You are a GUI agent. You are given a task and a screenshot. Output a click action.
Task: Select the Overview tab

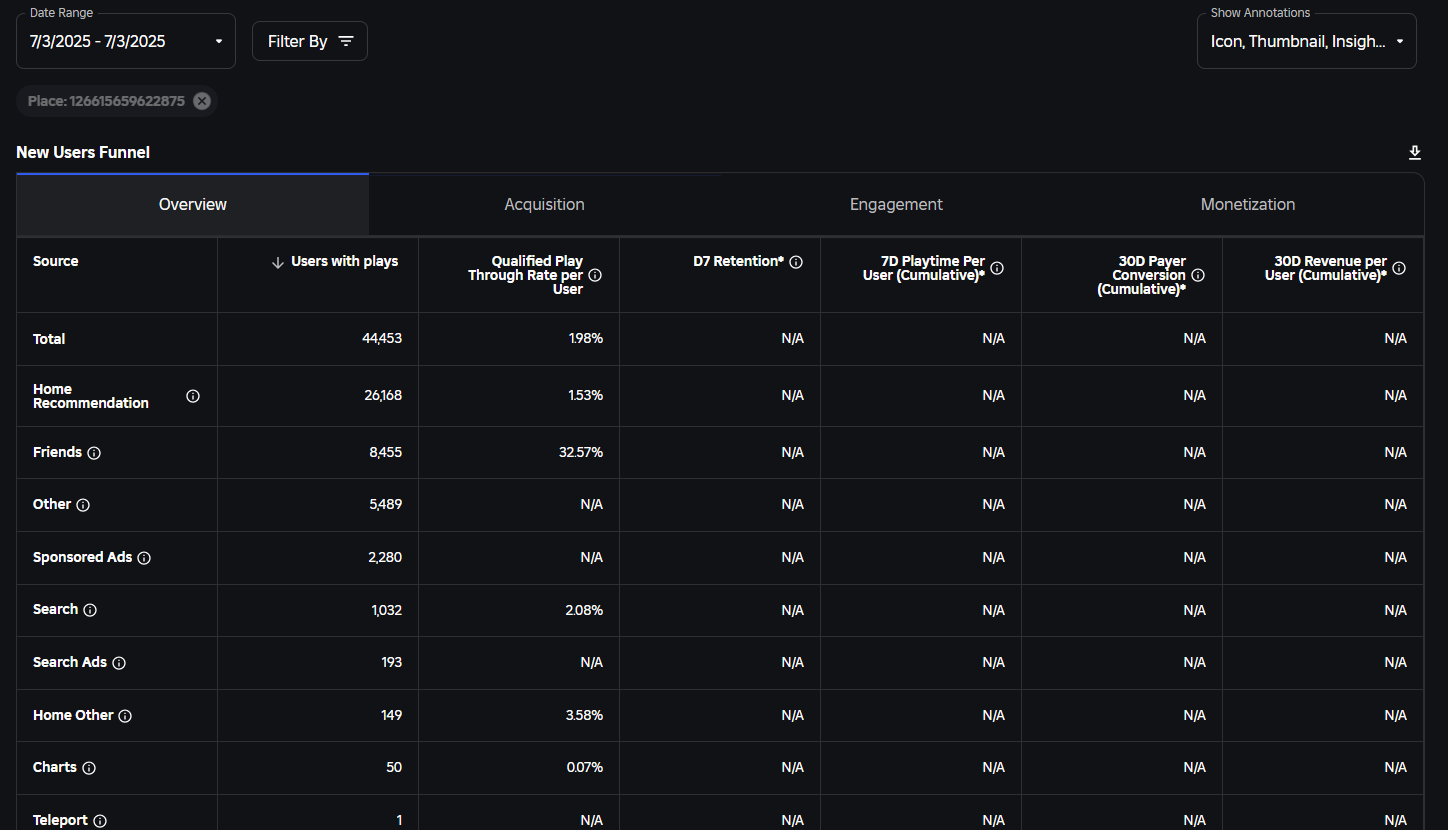pos(193,204)
